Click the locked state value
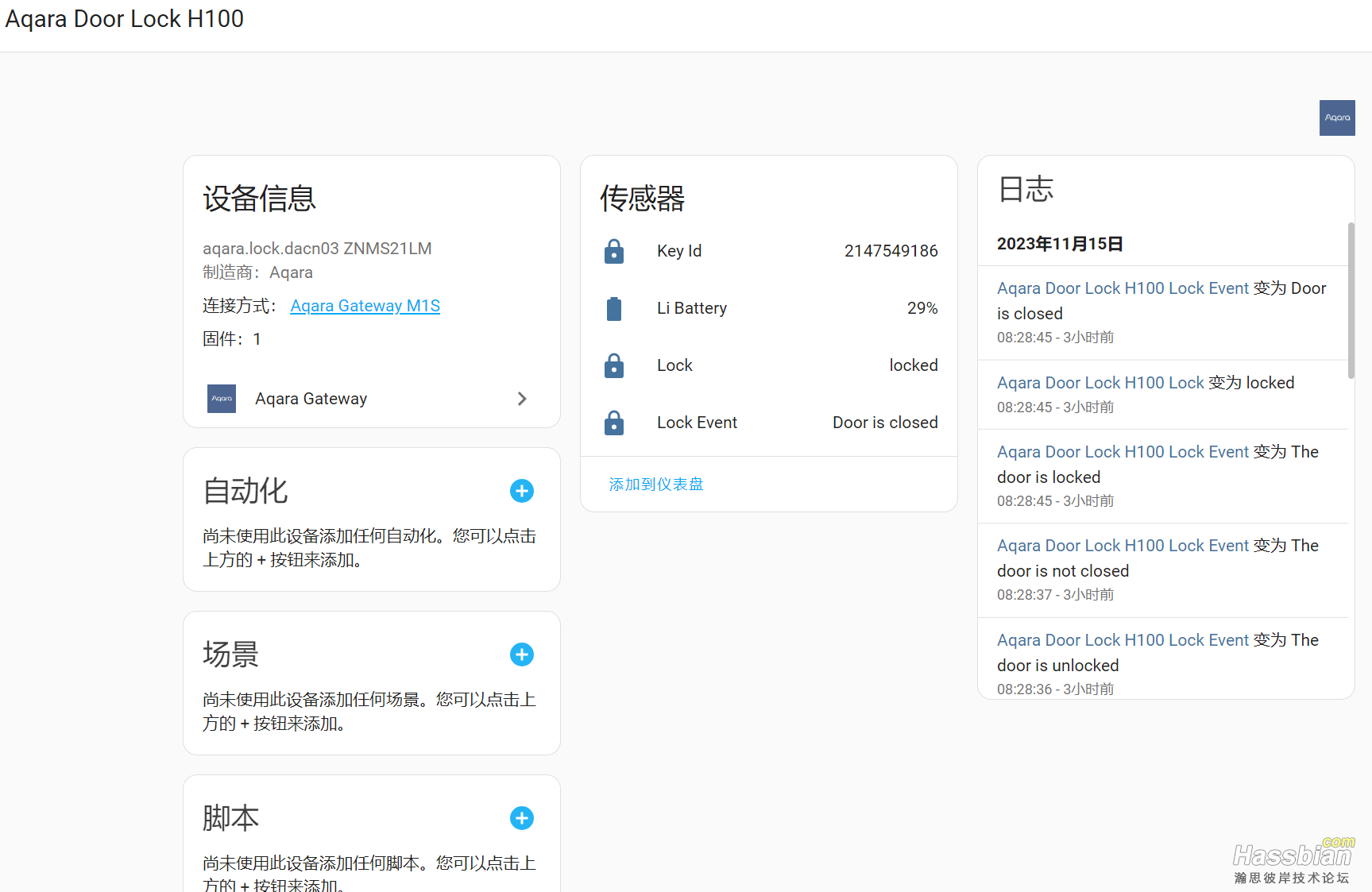1372x892 pixels. 914,365
